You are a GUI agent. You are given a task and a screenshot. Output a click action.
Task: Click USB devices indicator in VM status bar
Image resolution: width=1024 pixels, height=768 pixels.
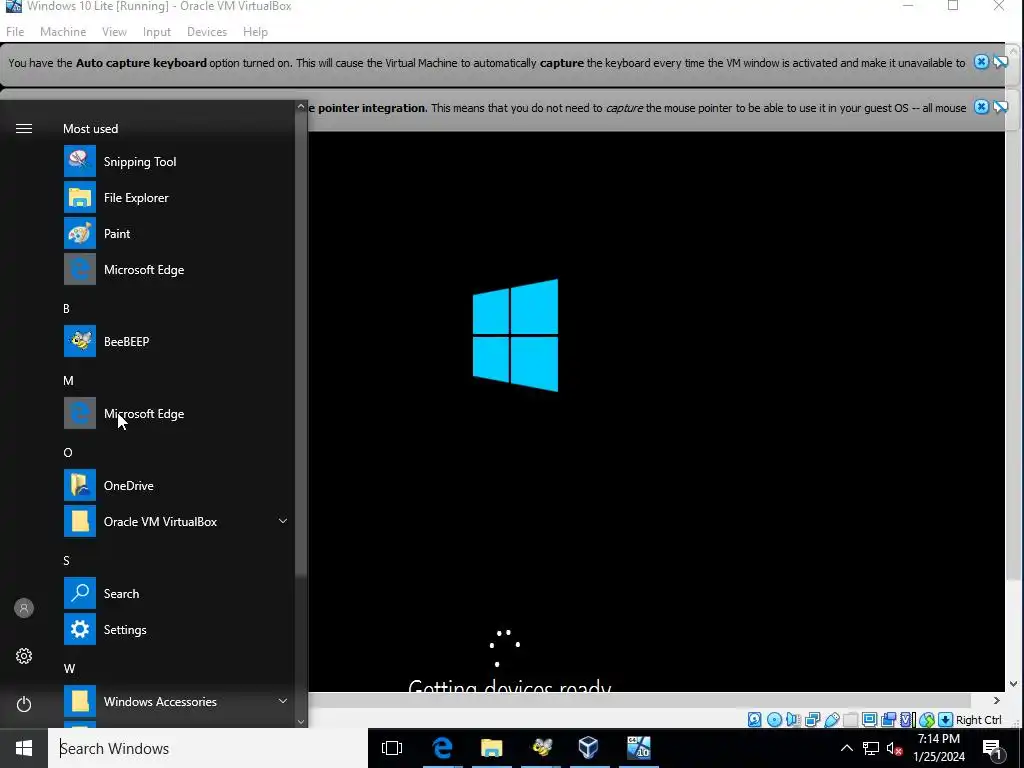pyautogui.click(x=831, y=720)
